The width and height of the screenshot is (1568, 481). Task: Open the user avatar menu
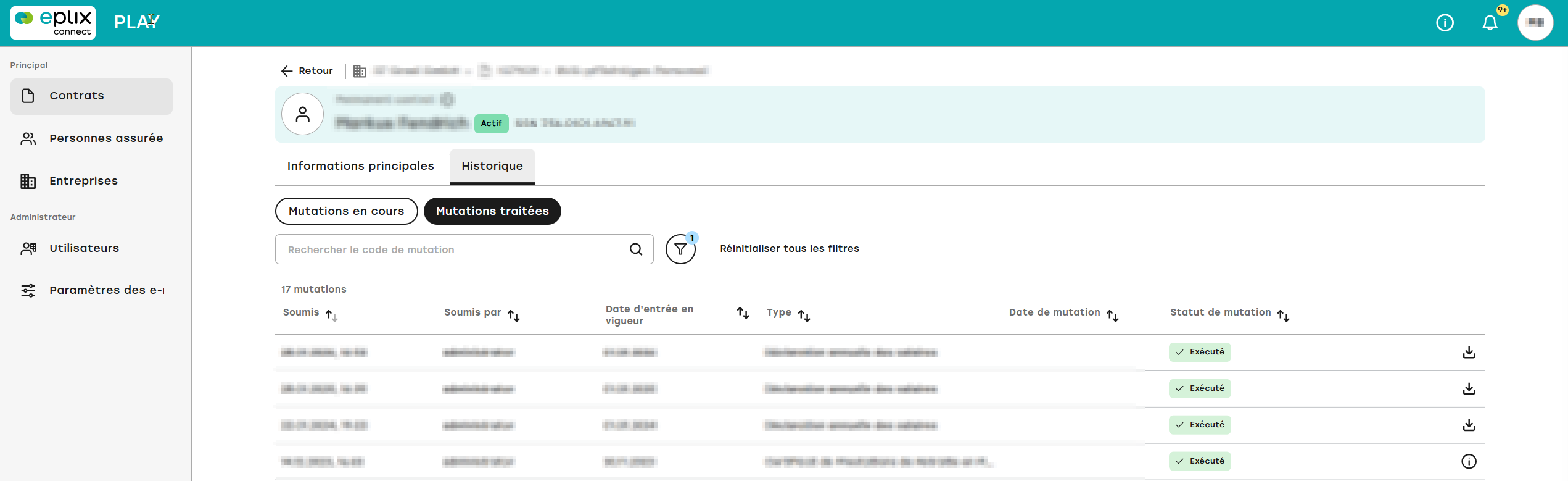coord(1535,23)
